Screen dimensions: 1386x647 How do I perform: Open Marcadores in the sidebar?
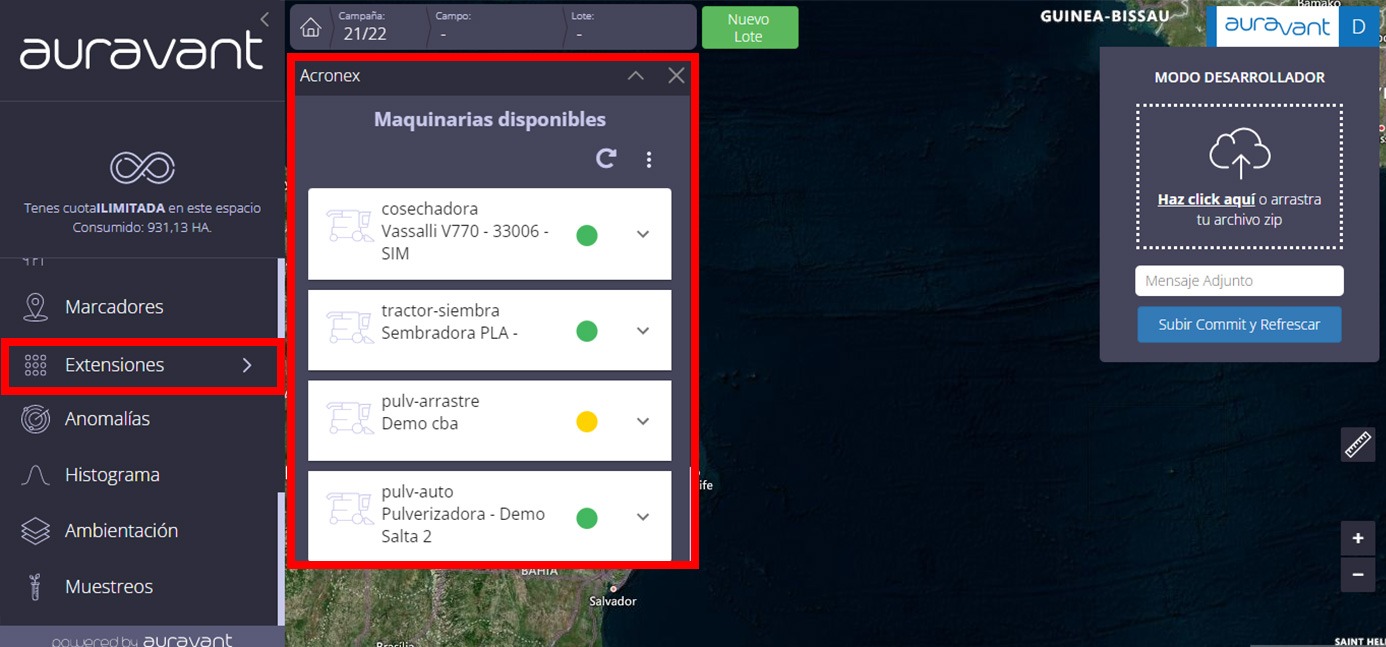pos(140,307)
